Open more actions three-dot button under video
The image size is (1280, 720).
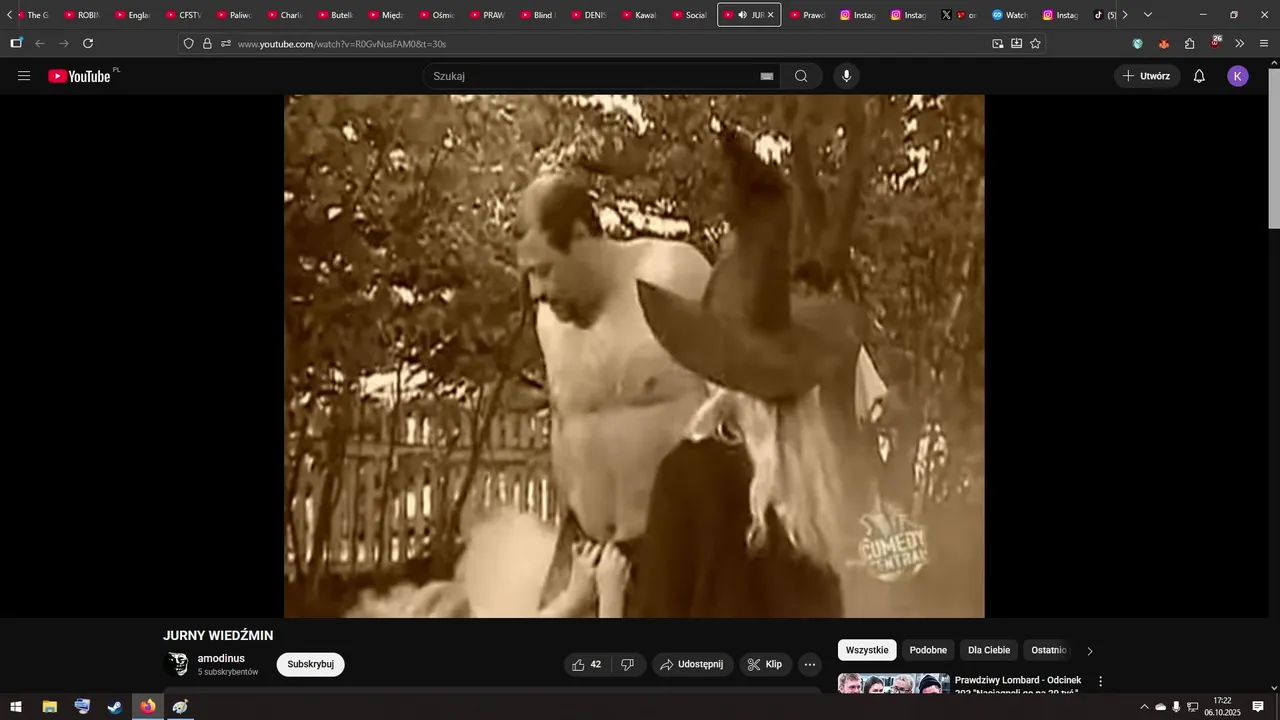[x=810, y=664]
